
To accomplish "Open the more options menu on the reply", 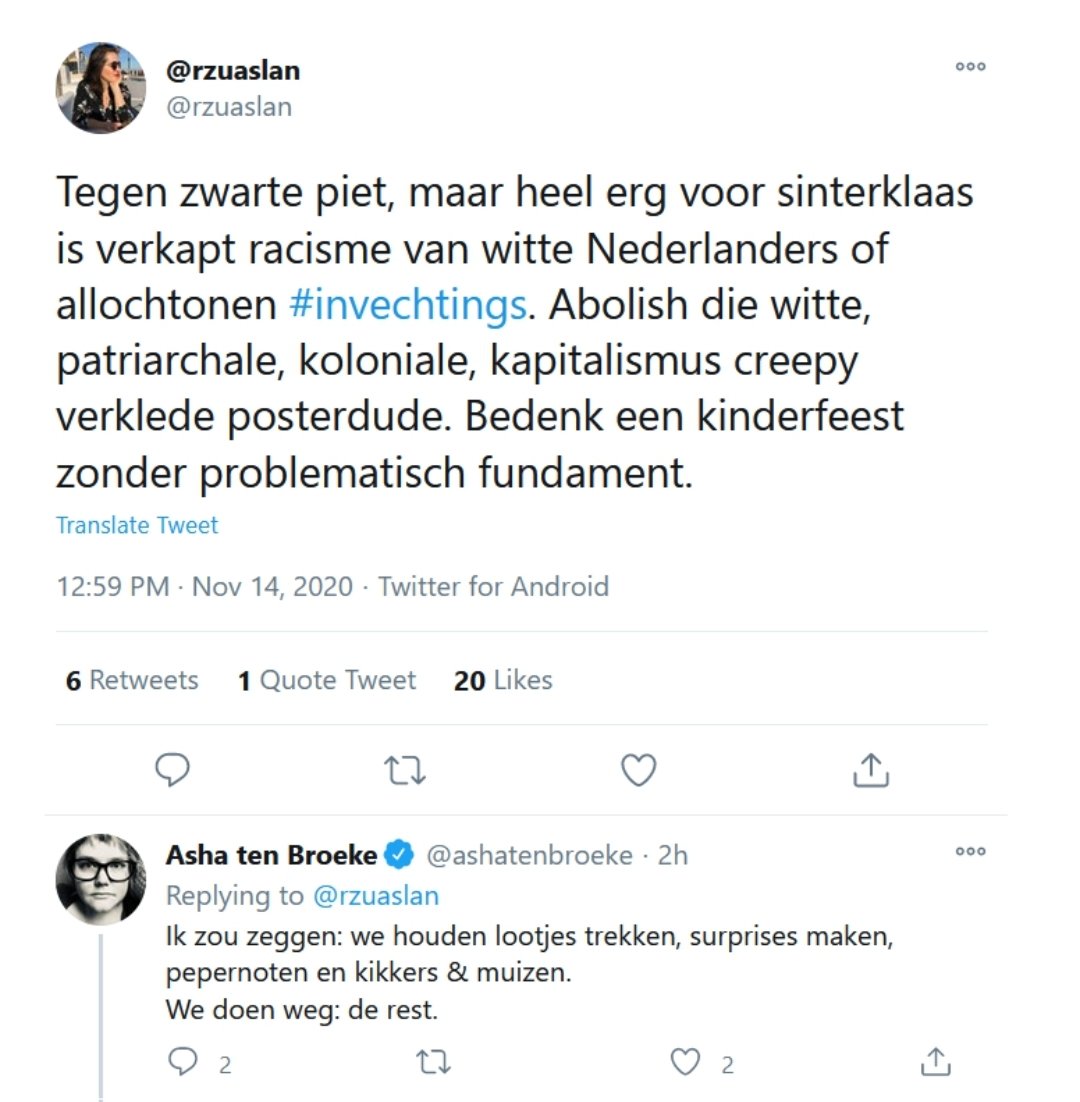I will click(969, 852).
